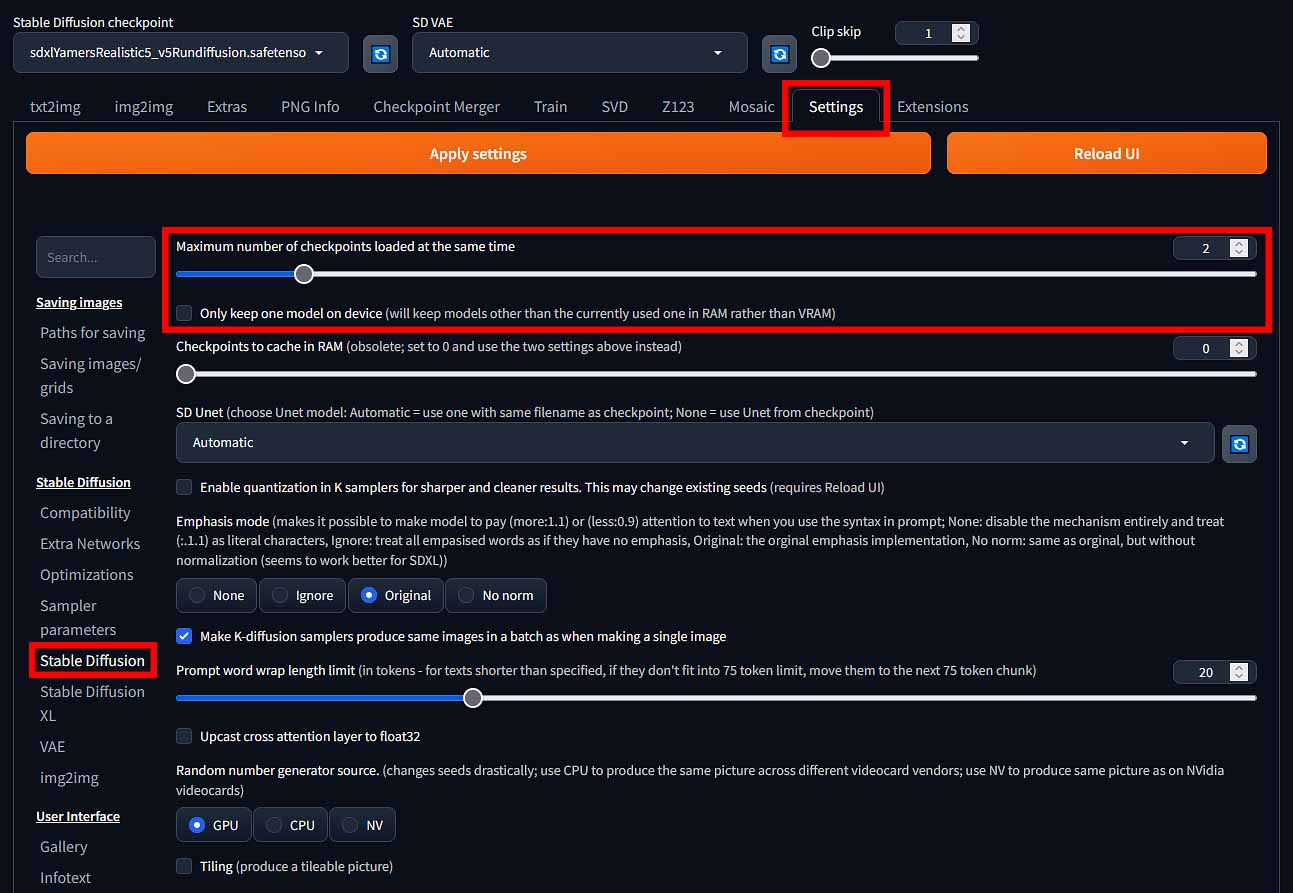
Task: Uncheck Make K-diffusion samplers produce same images
Action: (184, 636)
